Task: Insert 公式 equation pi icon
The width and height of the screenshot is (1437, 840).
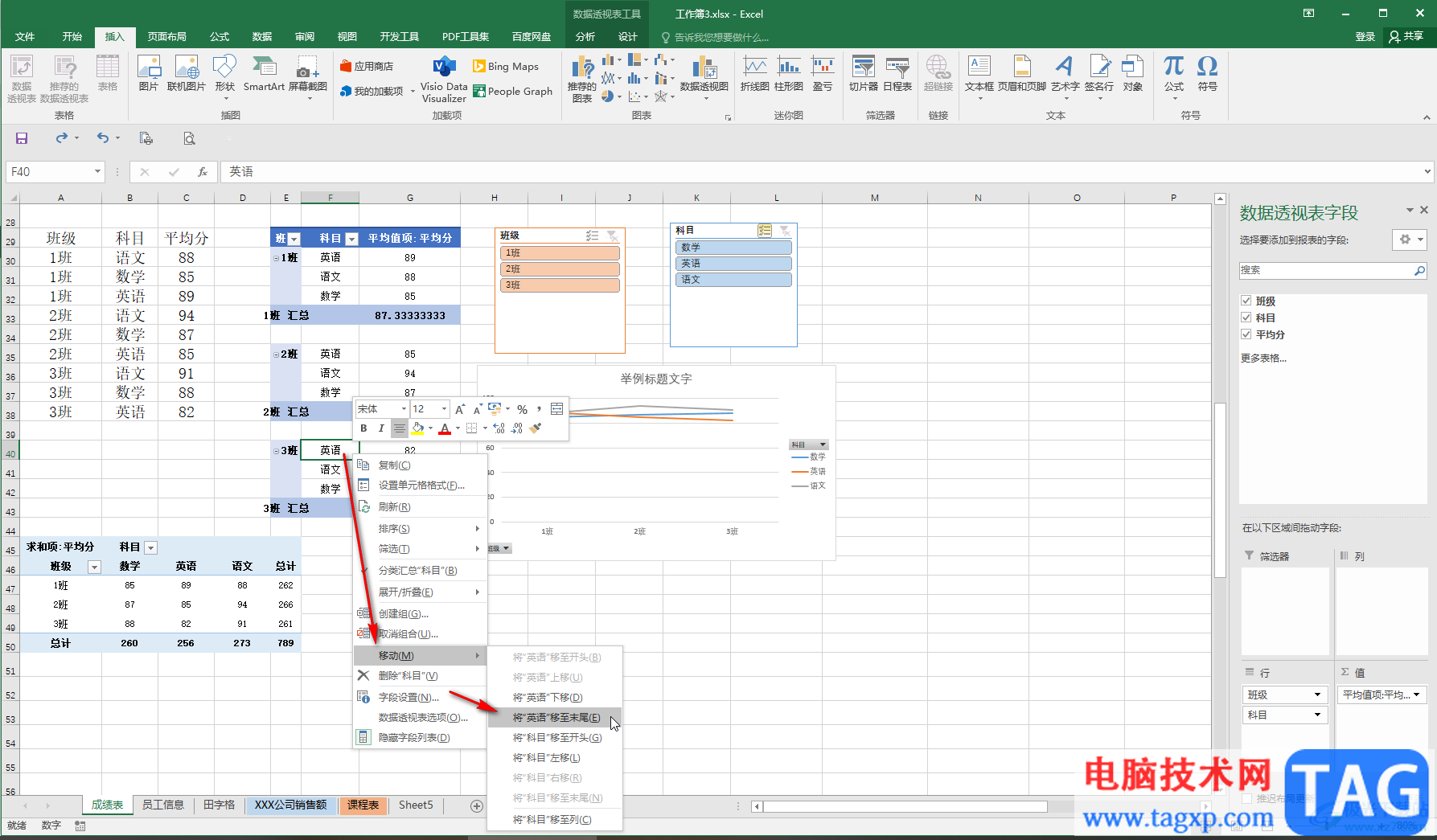Action: coord(1174,77)
